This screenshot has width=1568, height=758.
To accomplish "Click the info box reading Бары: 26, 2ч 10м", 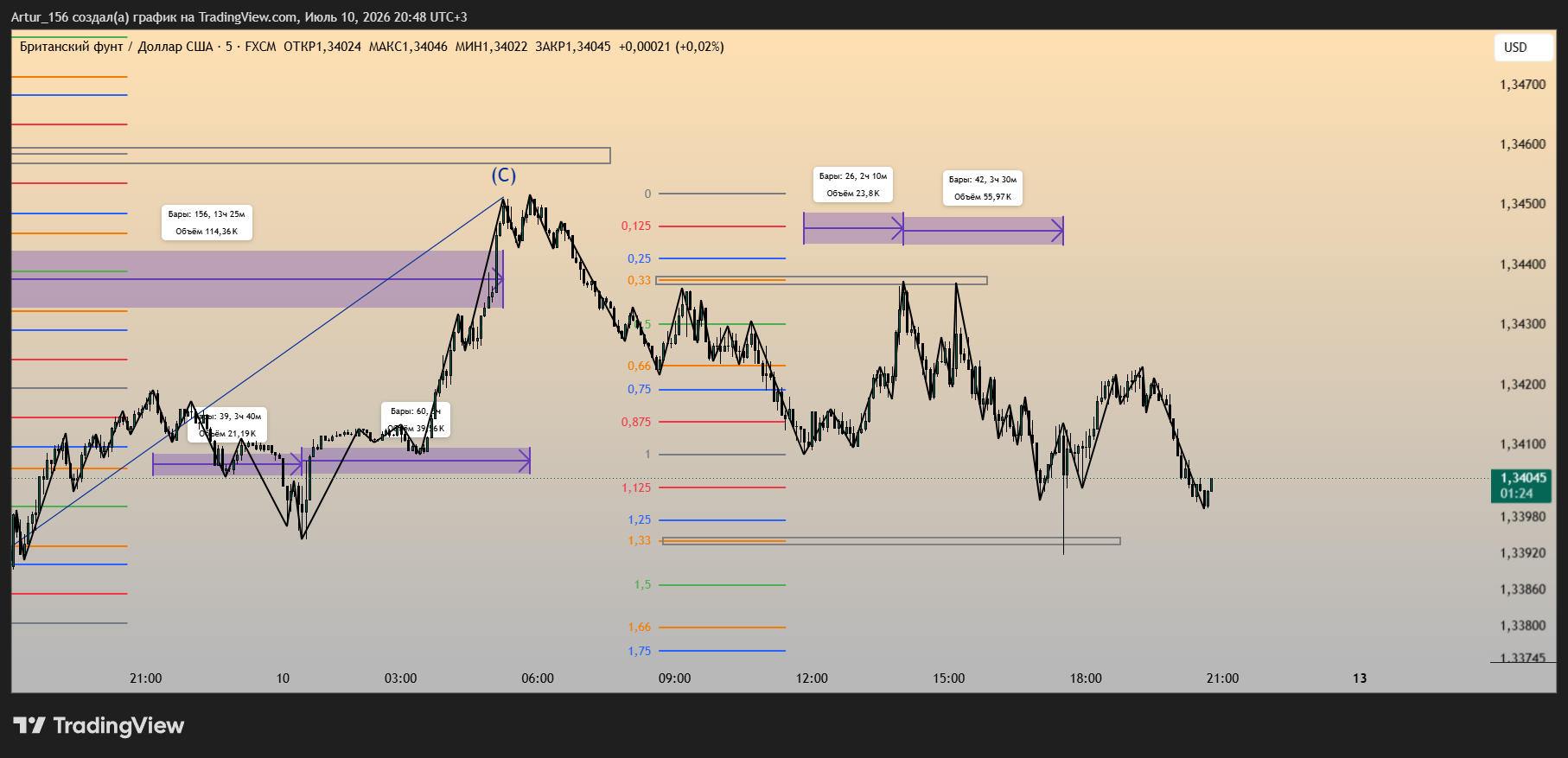I will 853,184.
